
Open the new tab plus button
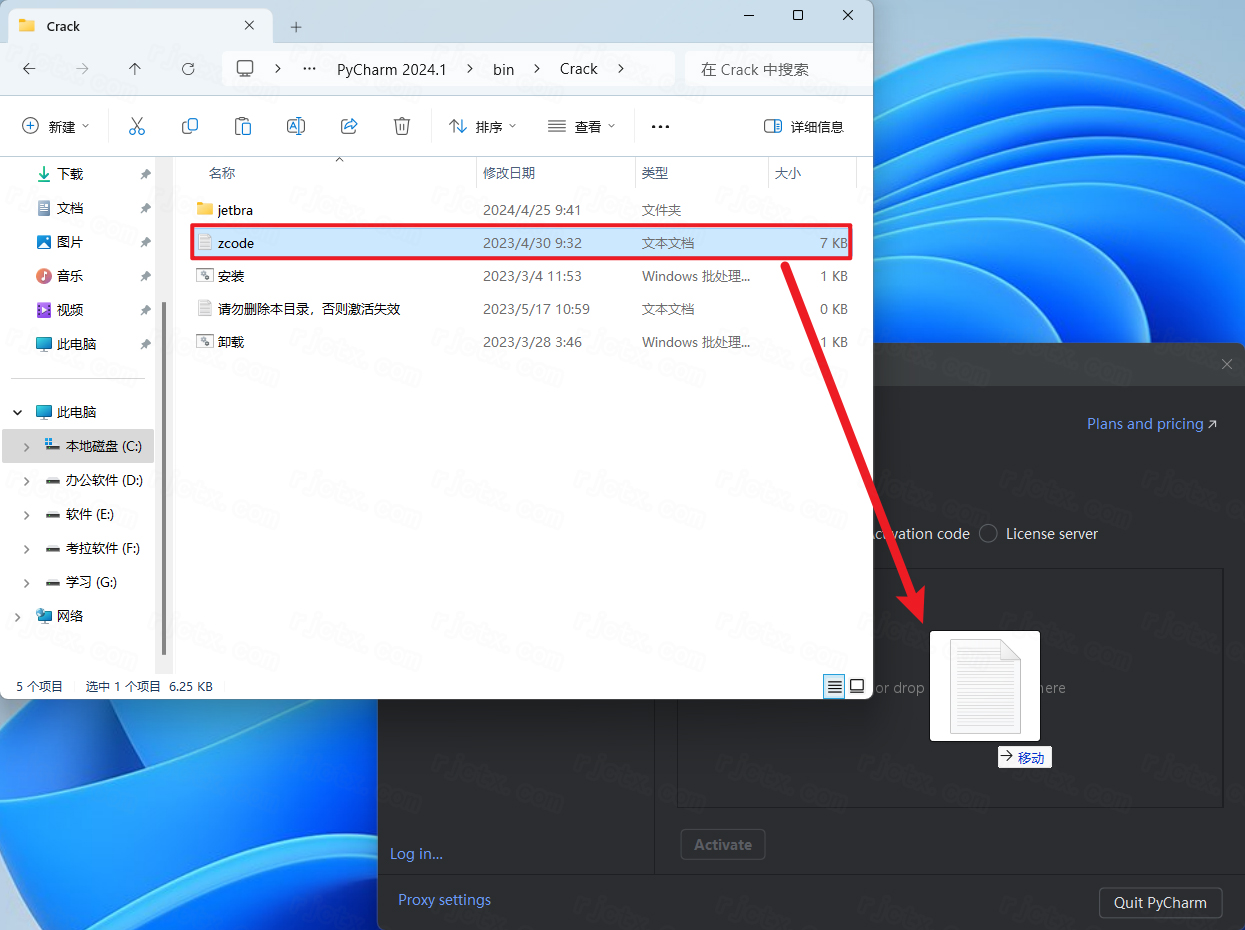[296, 27]
